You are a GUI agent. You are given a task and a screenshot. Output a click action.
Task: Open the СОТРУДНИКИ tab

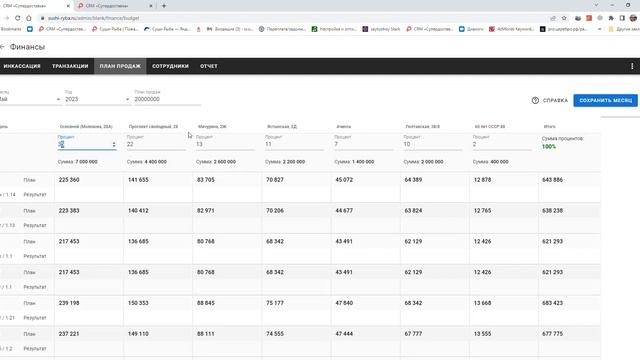pyautogui.click(x=170, y=66)
